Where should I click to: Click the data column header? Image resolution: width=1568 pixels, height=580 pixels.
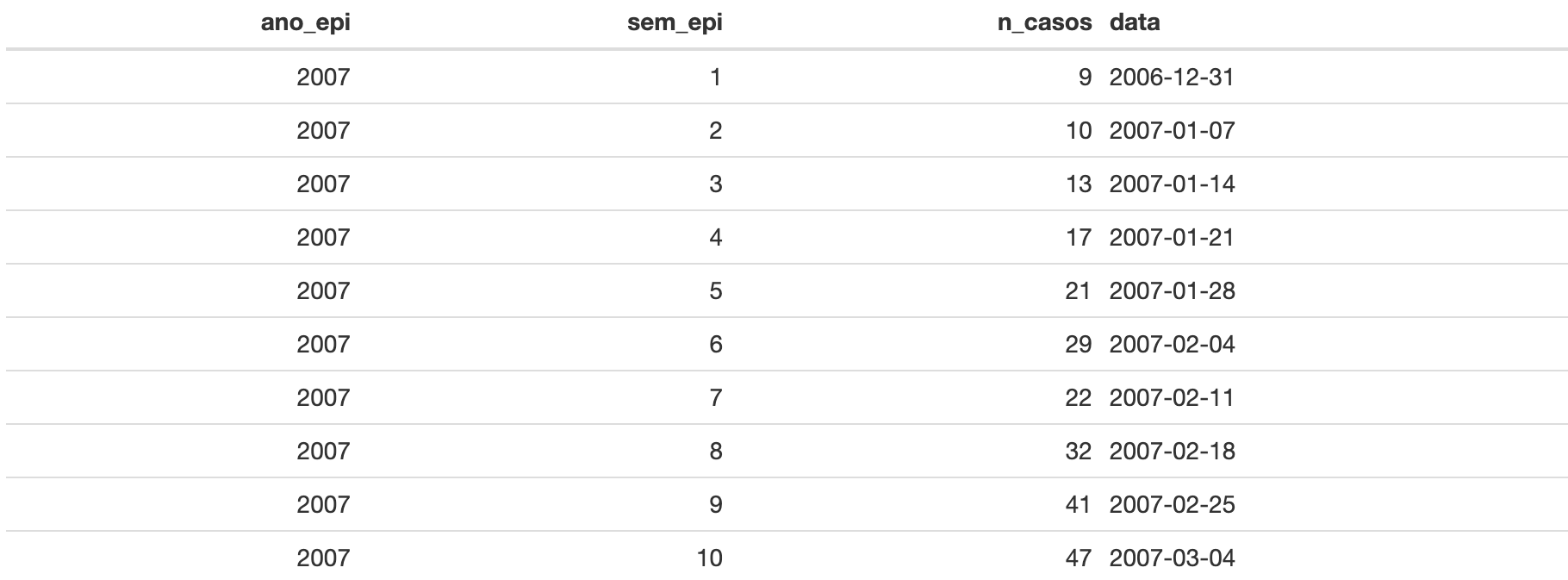click(x=1135, y=22)
